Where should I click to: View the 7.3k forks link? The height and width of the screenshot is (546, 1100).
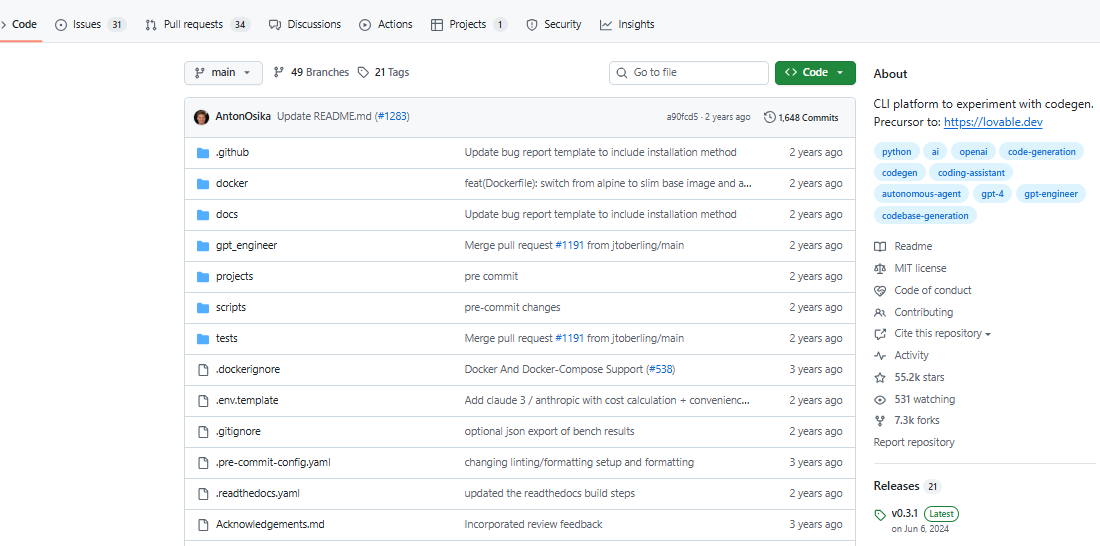tap(907, 420)
